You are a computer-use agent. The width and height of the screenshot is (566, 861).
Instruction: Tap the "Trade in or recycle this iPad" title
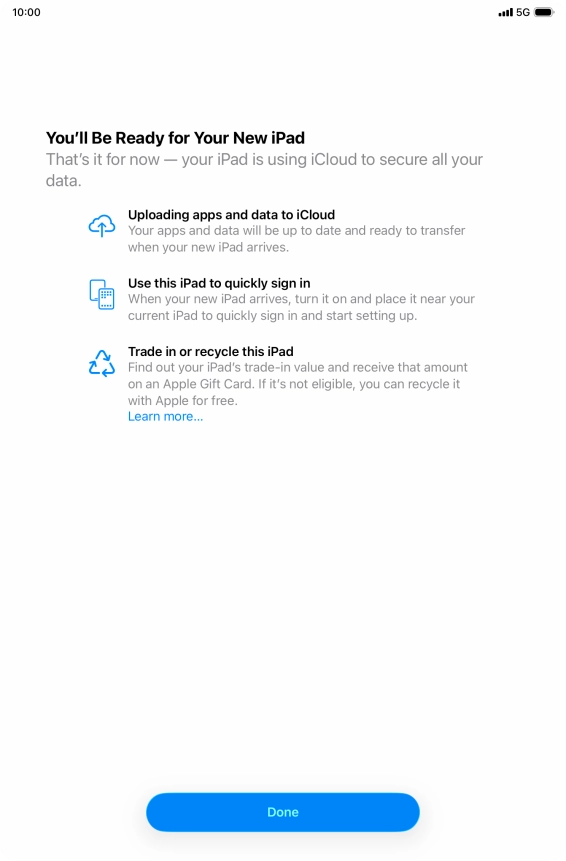211,351
